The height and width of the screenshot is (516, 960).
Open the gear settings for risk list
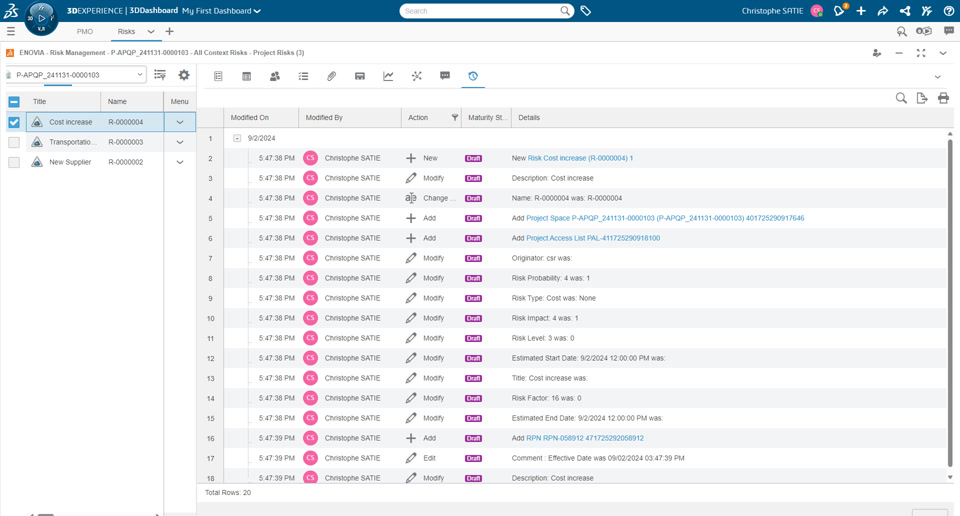pyautogui.click(x=184, y=75)
